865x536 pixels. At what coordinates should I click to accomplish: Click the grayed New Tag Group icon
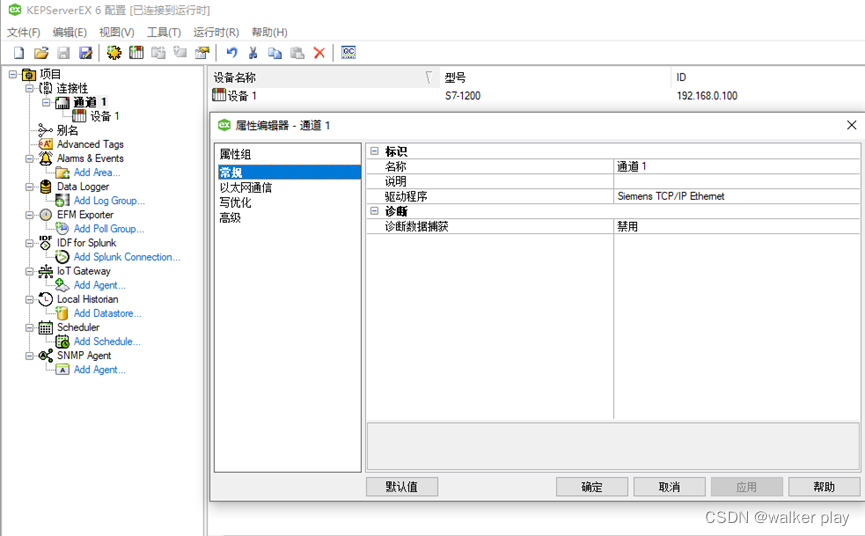[158, 53]
